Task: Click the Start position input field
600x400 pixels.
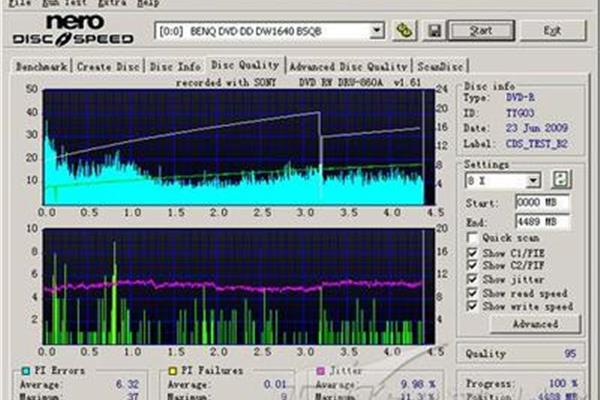Action: (542, 202)
